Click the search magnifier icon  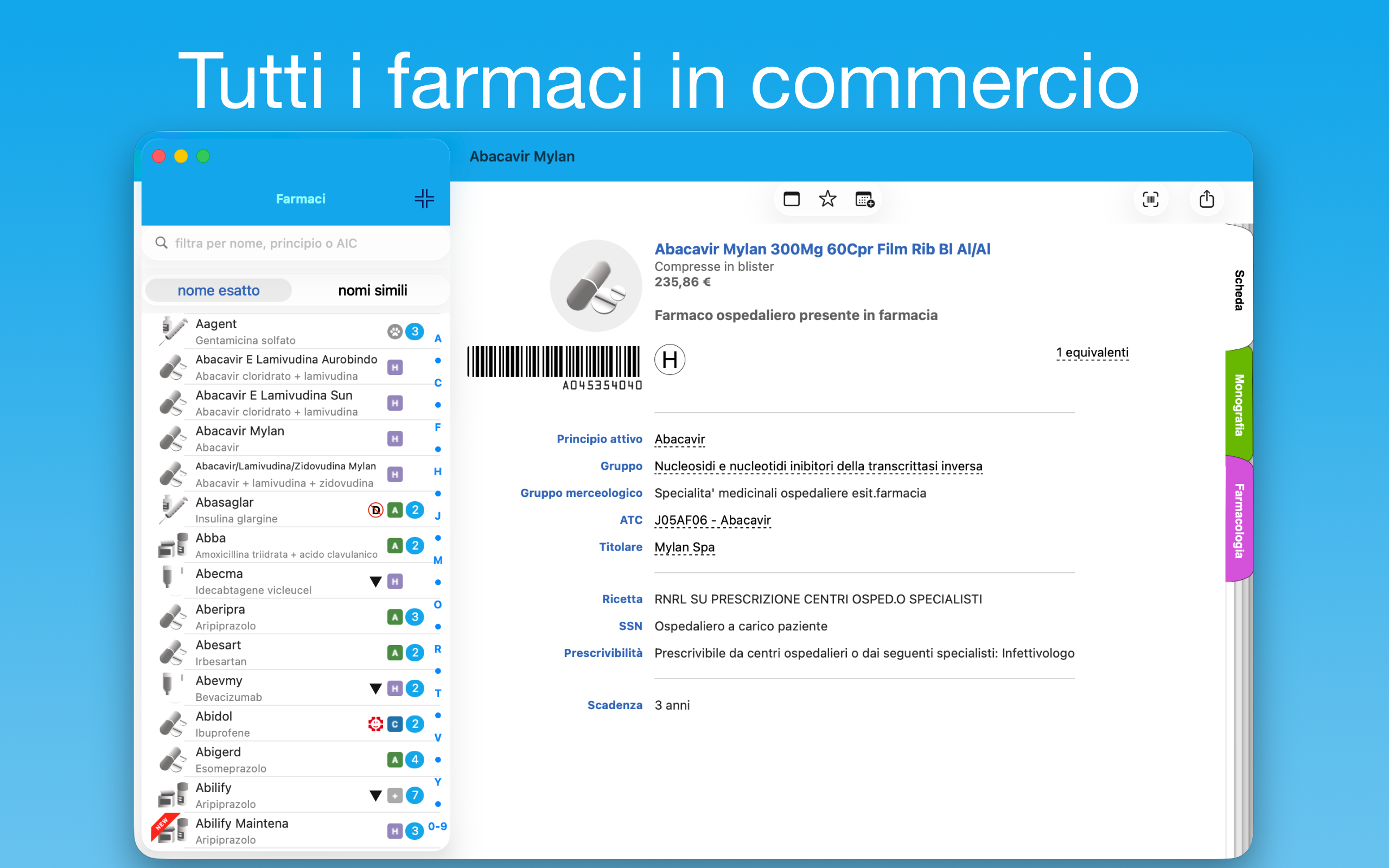click(x=161, y=243)
